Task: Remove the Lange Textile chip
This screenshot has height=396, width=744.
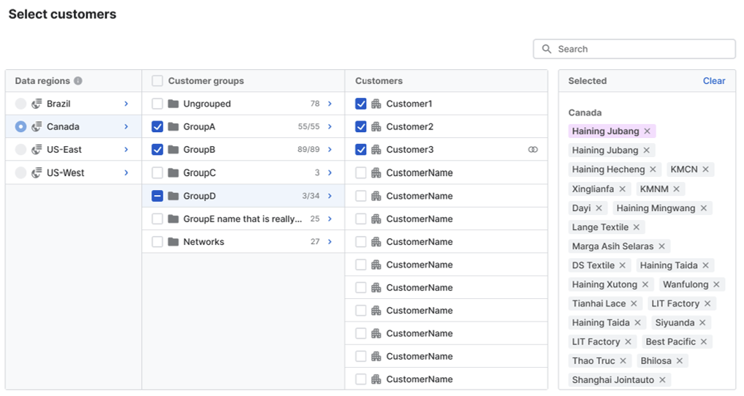Action: (x=637, y=227)
